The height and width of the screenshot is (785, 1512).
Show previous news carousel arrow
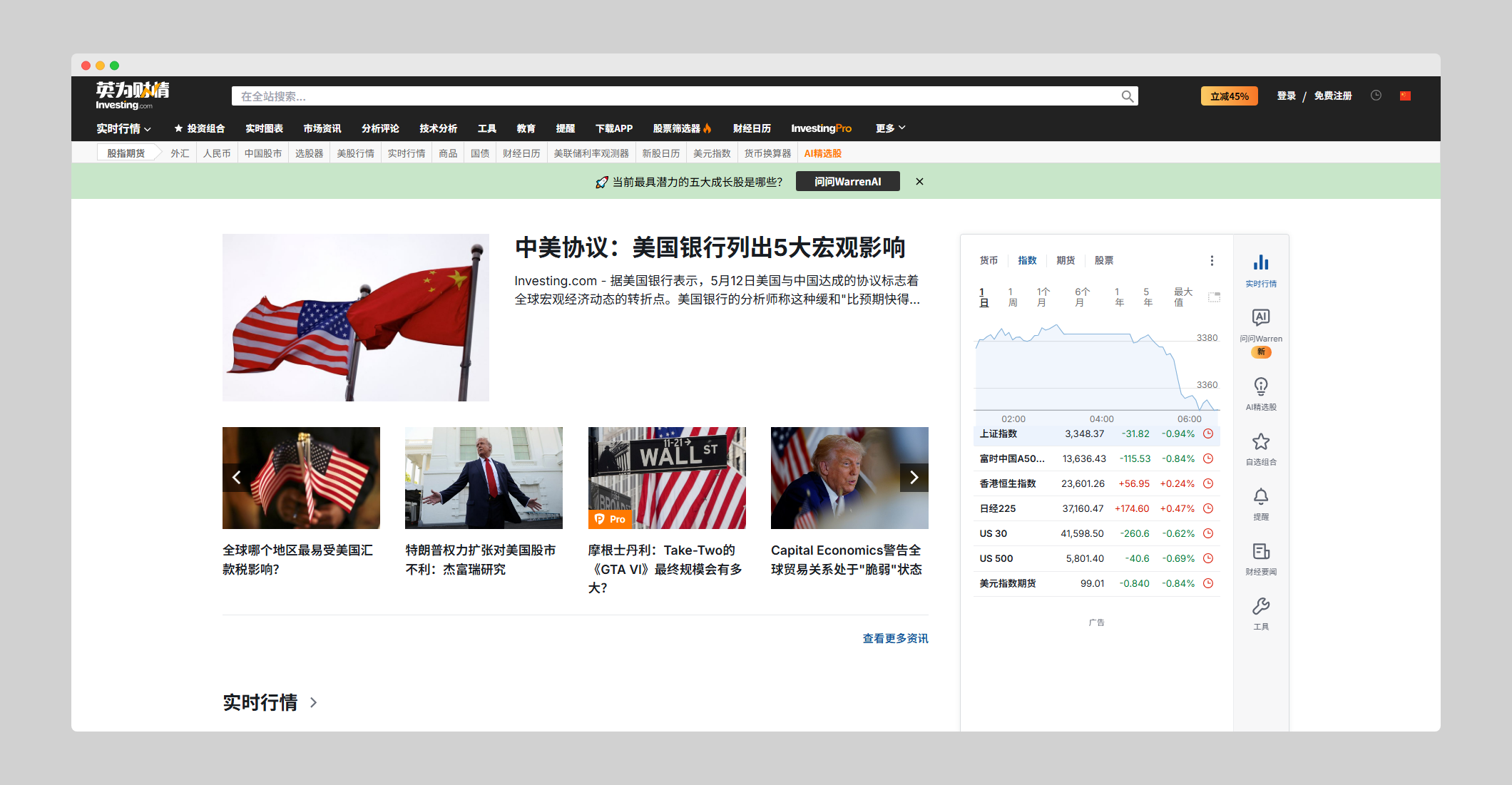[x=237, y=478]
